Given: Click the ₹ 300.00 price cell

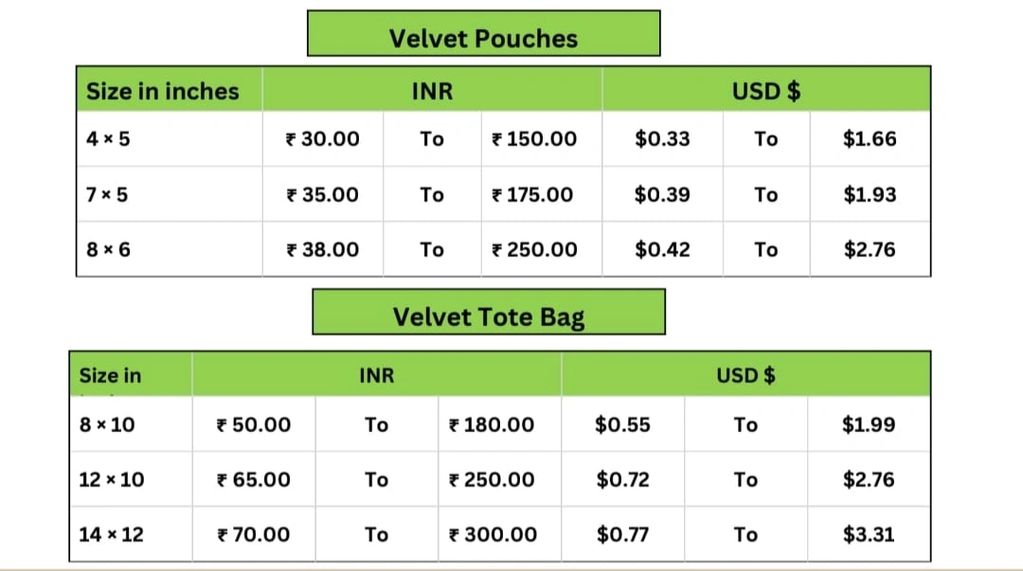Looking at the screenshot, I should [x=493, y=535].
